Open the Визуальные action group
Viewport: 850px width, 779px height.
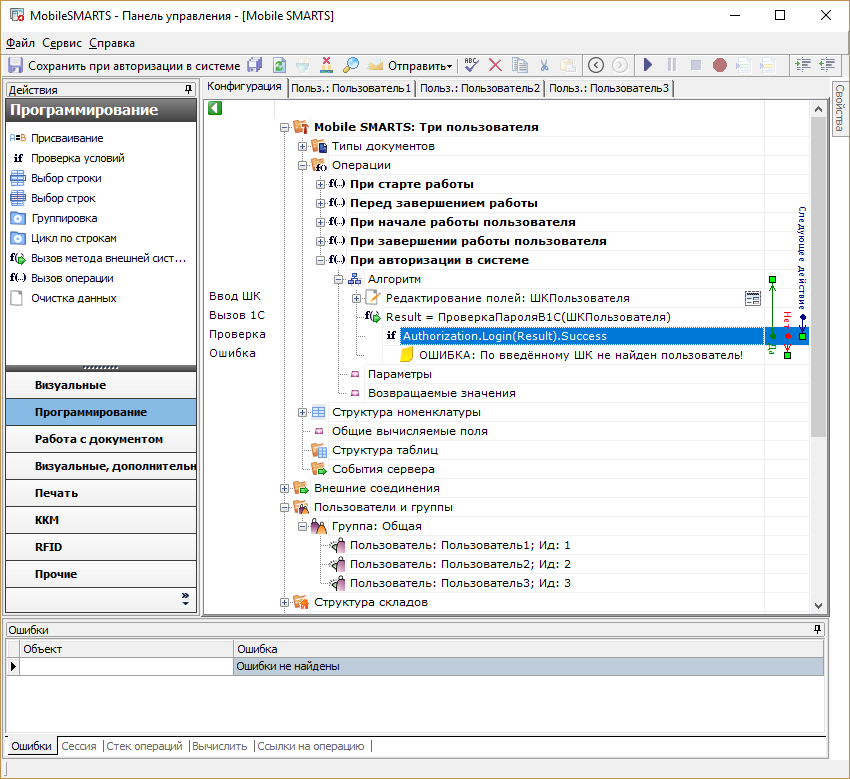(x=101, y=385)
